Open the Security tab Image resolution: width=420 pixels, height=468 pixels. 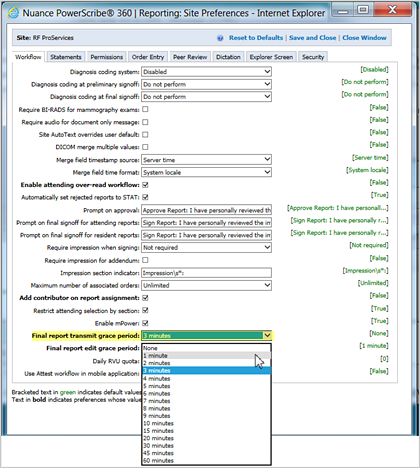pyautogui.click(x=313, y=57)
